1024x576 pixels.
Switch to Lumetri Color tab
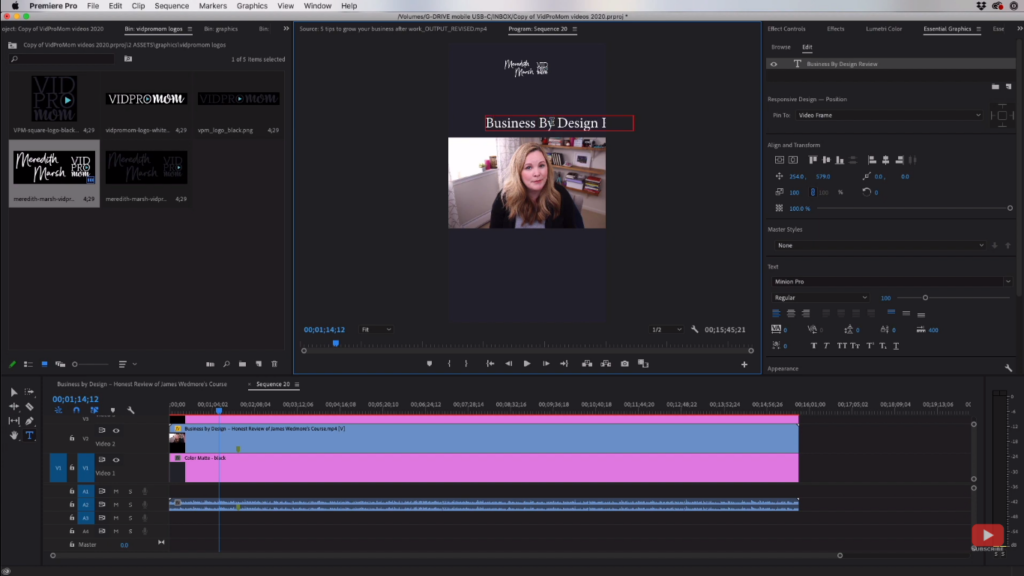(x=884, y=29)
